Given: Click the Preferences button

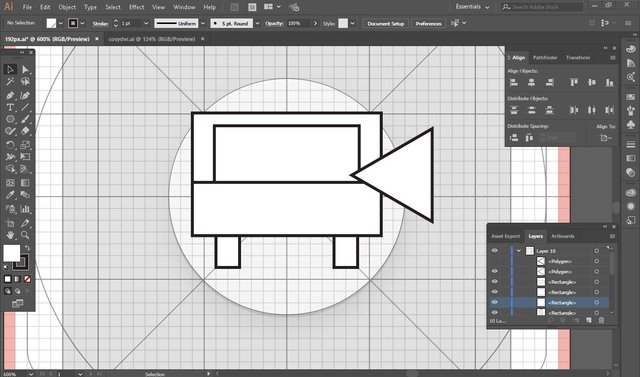Looking at the screenshot, I should pyautogui.click(x=429, y=24).
